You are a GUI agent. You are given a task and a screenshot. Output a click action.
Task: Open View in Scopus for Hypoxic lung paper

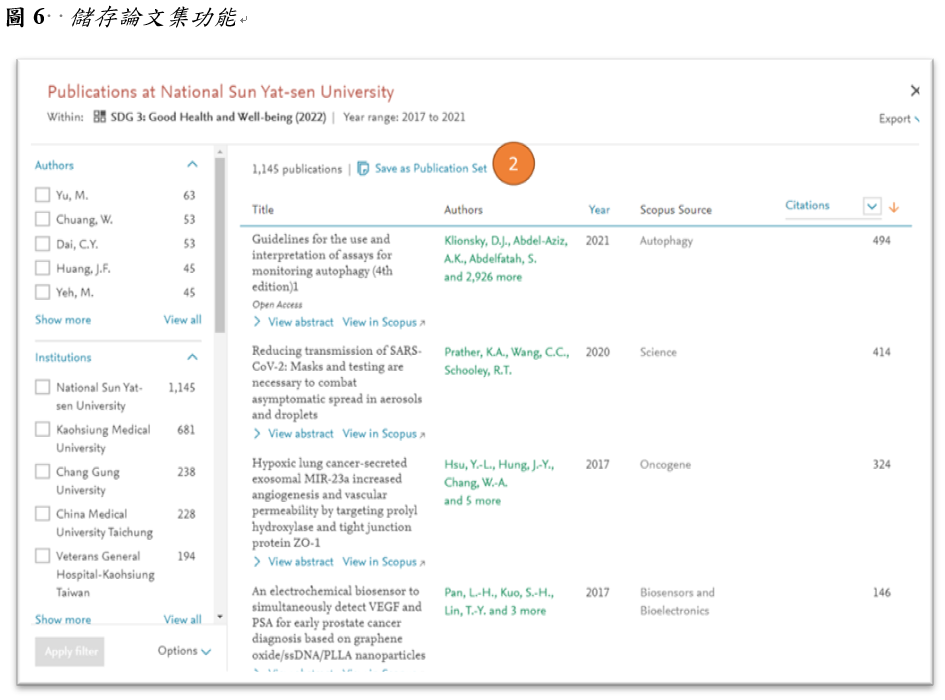tap(384, 561)
